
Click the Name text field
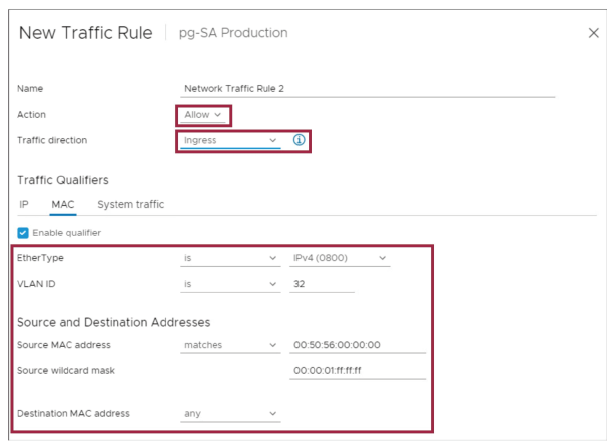(x=368, y=88)
